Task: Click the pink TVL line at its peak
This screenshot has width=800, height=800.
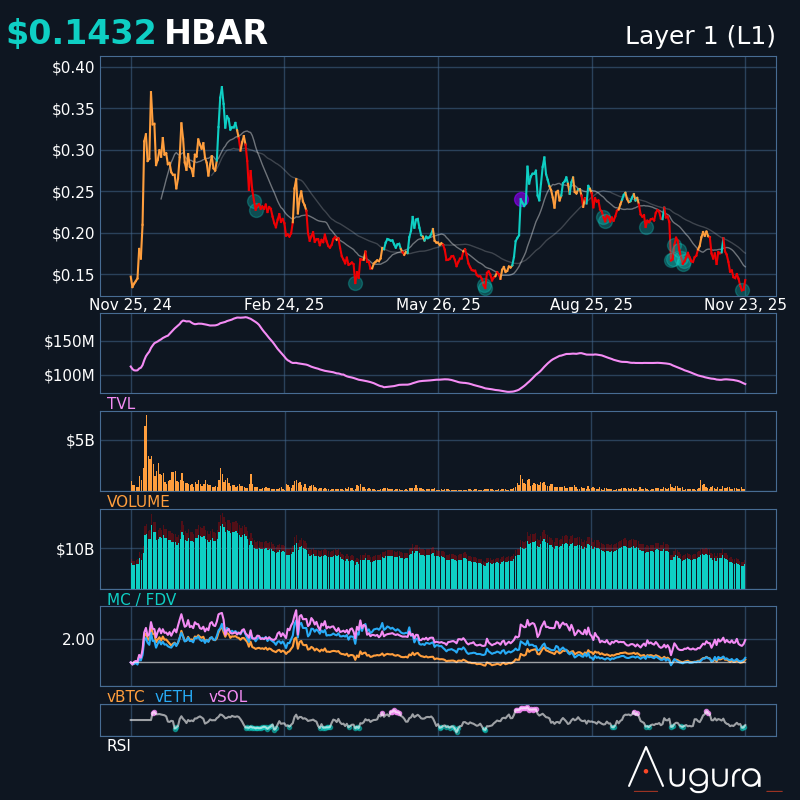Action: pyautogui.click(x=243, y=317)
